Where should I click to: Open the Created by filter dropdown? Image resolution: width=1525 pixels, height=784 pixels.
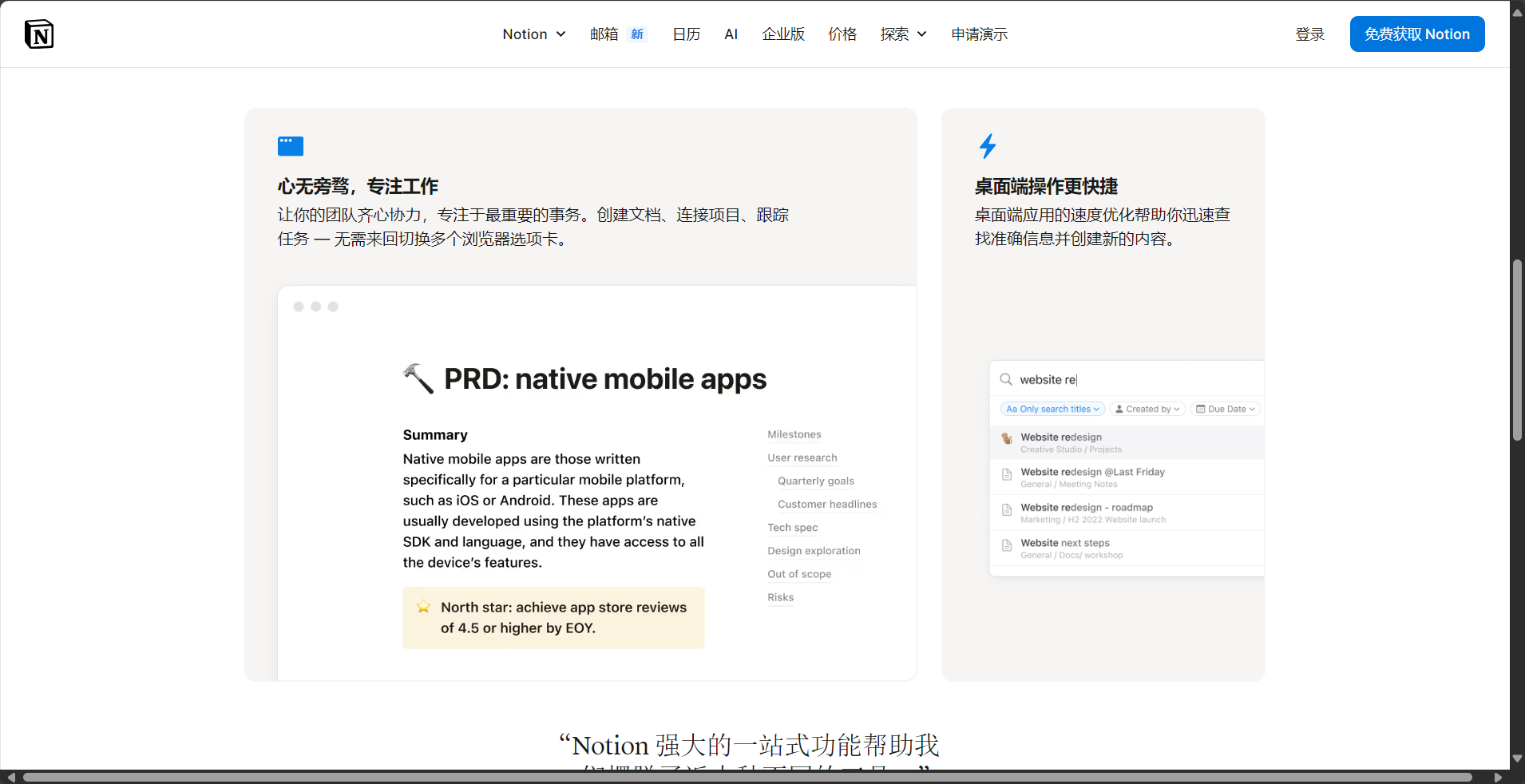1147,409
